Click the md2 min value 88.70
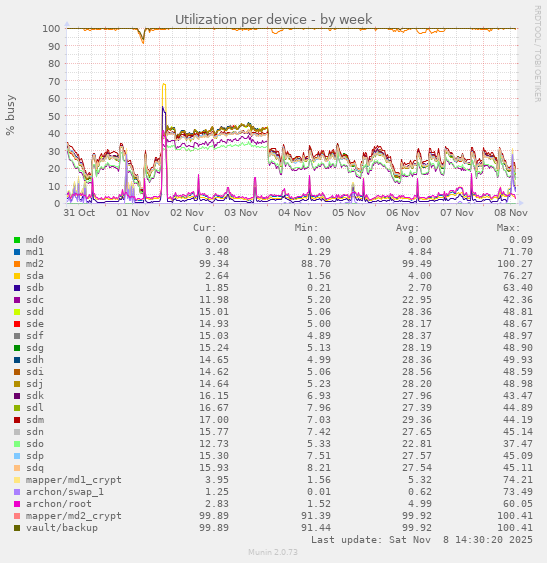The height and width of the screenshot is (563, 547). point(315,264)
